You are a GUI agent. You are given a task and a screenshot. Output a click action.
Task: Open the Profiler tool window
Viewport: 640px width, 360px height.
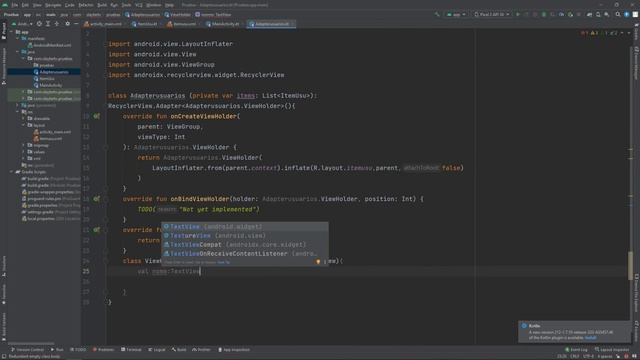click(201, 350)
